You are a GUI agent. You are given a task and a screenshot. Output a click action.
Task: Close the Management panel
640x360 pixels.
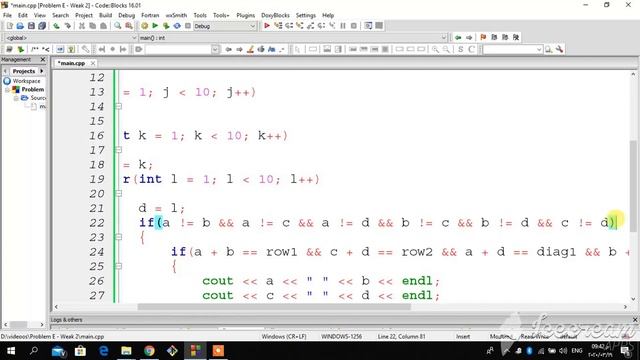coord(43,60)
